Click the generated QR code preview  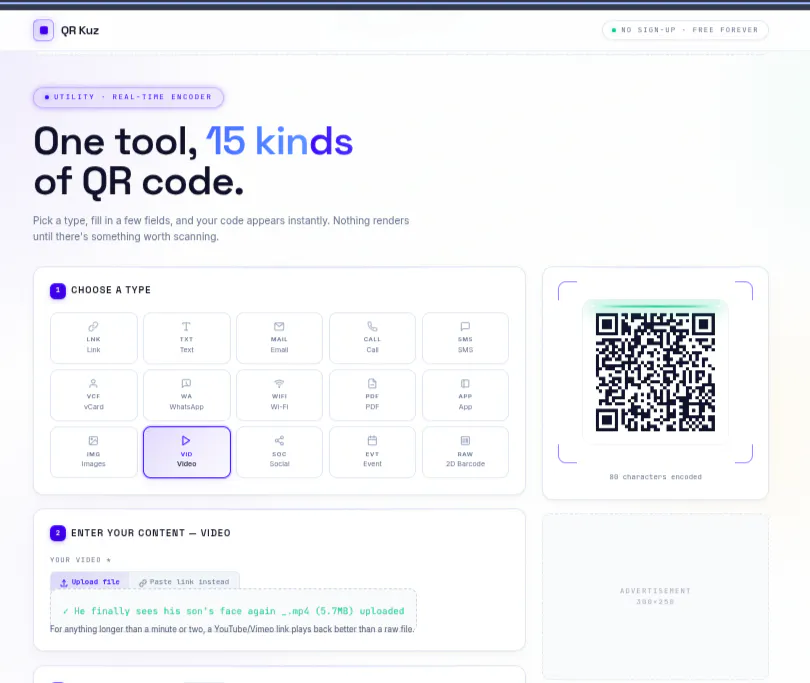pos(655,372)
